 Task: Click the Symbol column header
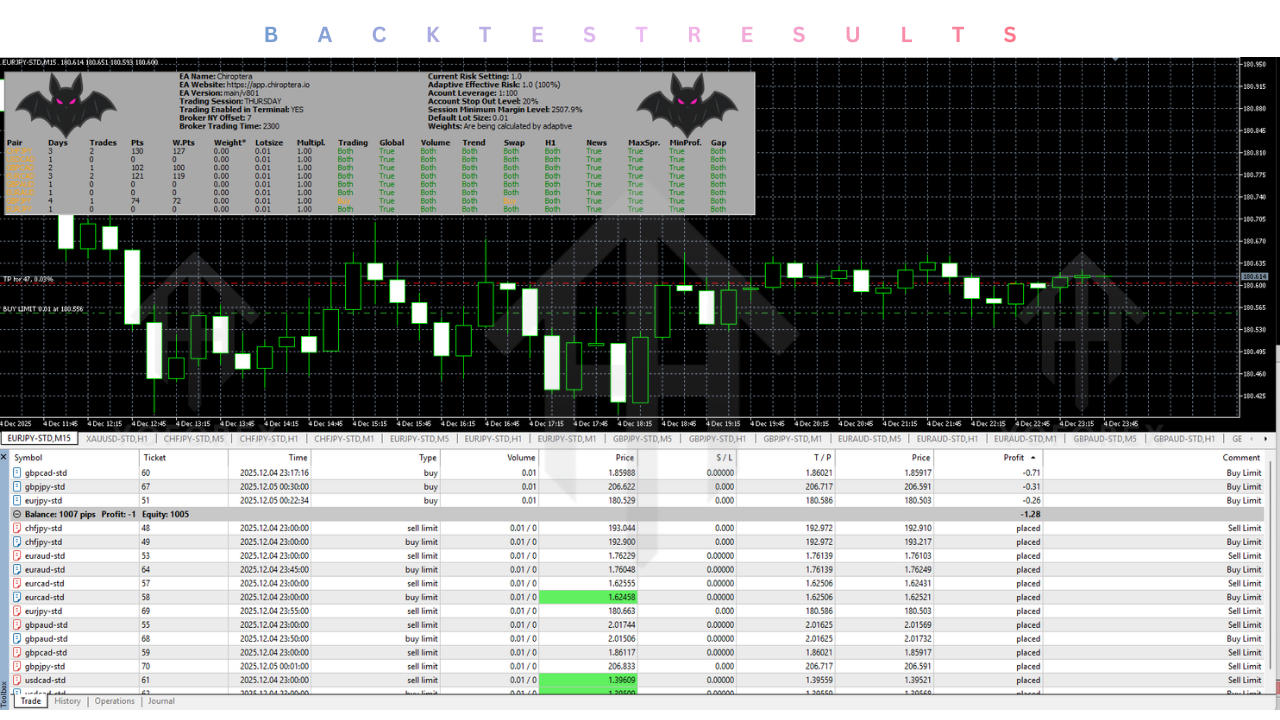29,457
